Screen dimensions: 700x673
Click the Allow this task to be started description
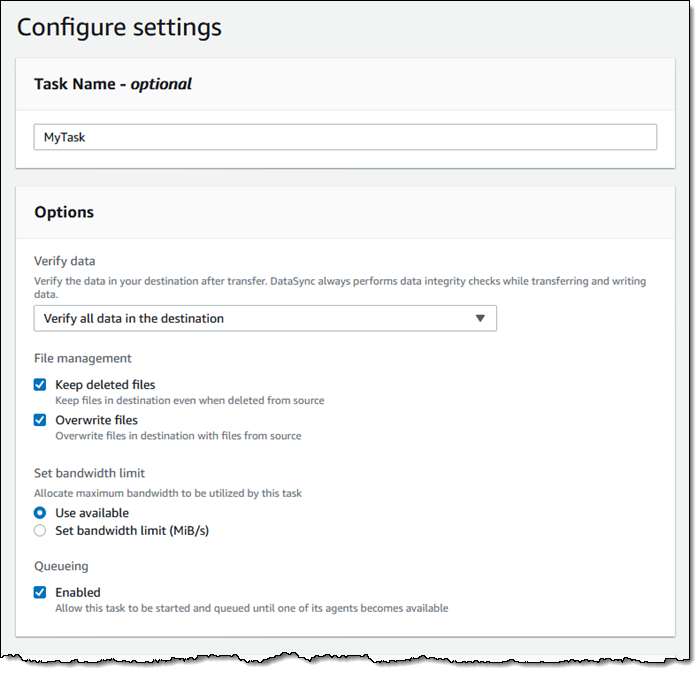click(251, 608)
